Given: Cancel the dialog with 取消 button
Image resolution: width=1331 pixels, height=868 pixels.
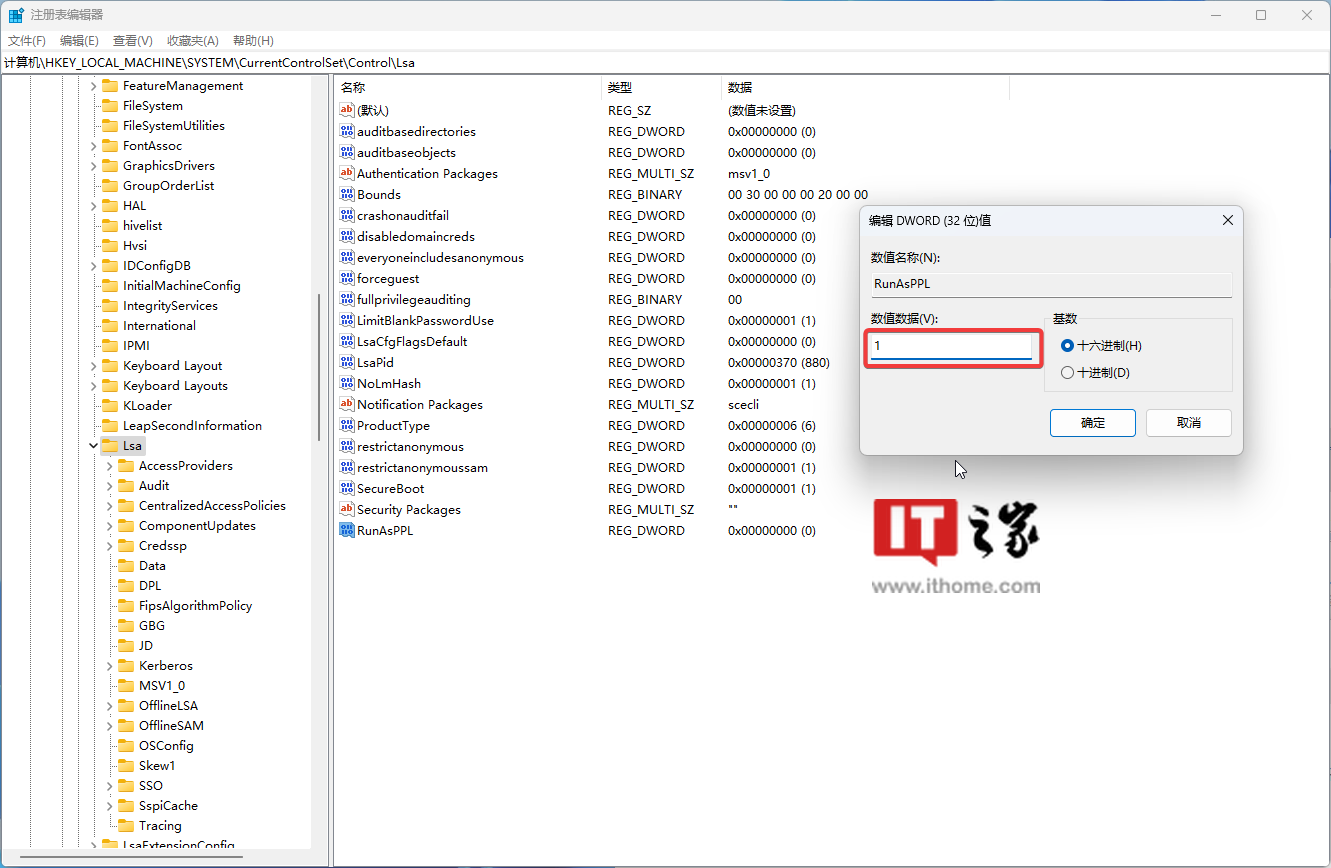Looking at the screenshot, I should [x=1189, y=422].
